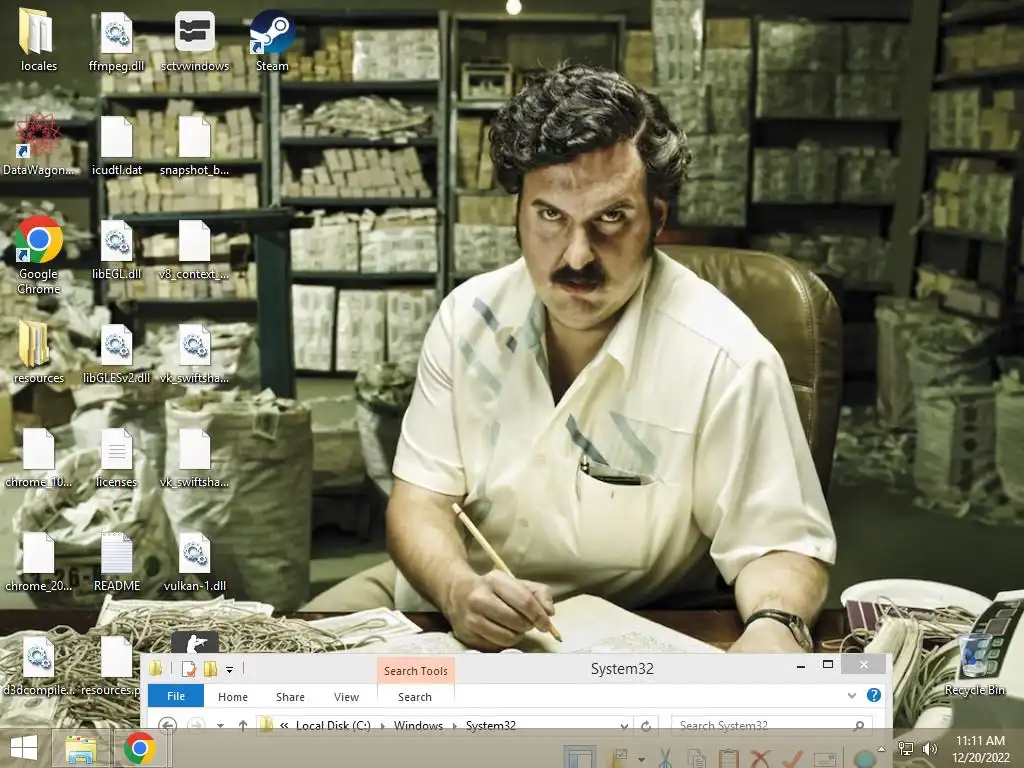The width and height of the screenshot is (1024, 768).
Task: Click the search magnifier icon in Explorer
Action: [x=859, y=726]
